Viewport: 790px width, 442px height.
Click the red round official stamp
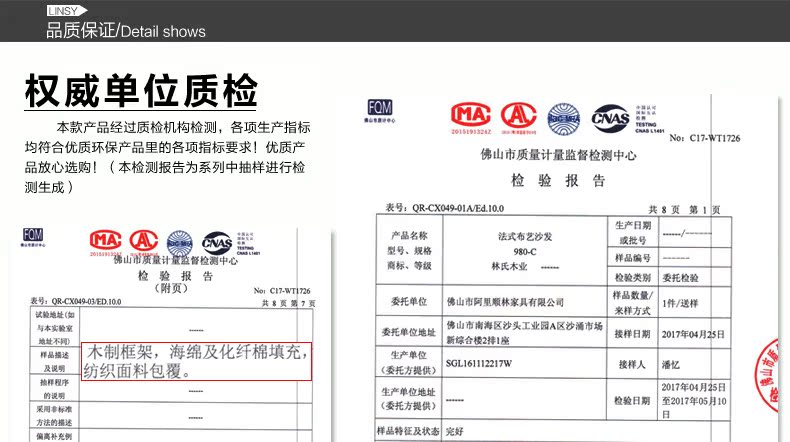[x=767, y=375]
